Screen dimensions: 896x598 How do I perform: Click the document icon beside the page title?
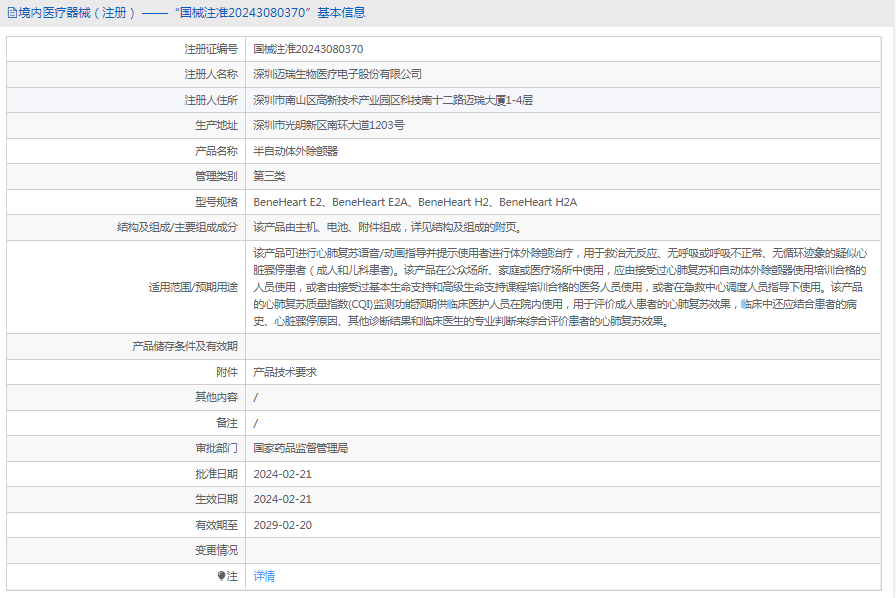[x=12, y=13]
